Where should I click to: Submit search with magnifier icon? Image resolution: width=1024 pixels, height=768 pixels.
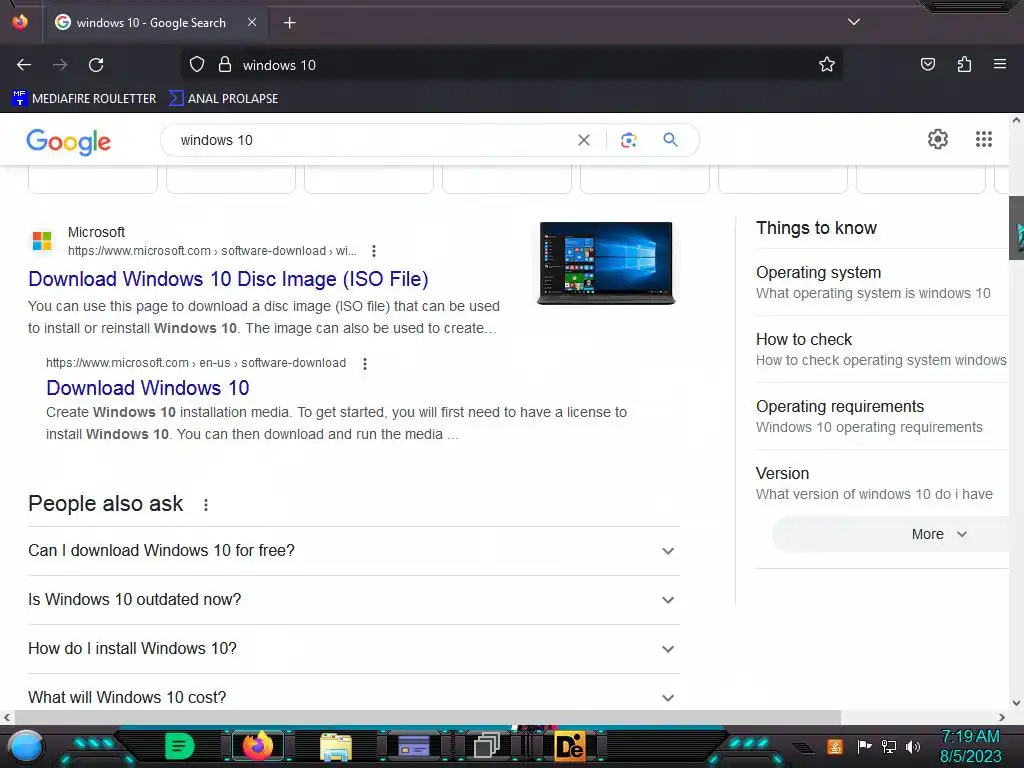[x=670, y=140]
